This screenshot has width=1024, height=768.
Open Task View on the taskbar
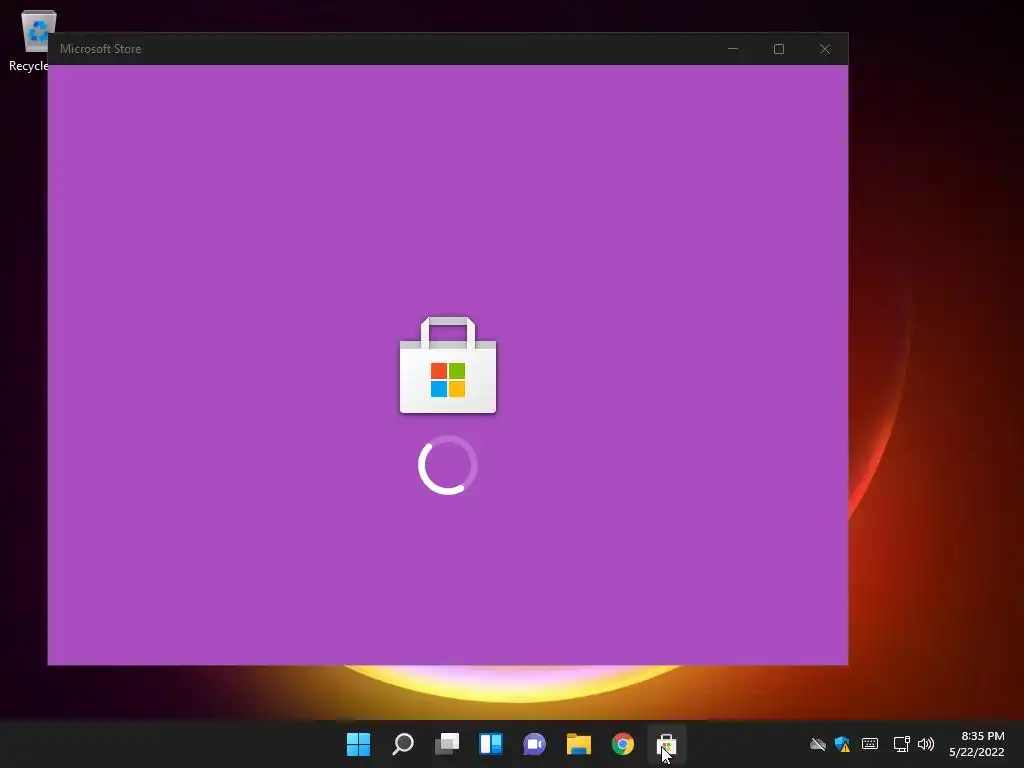coord(447,744)
